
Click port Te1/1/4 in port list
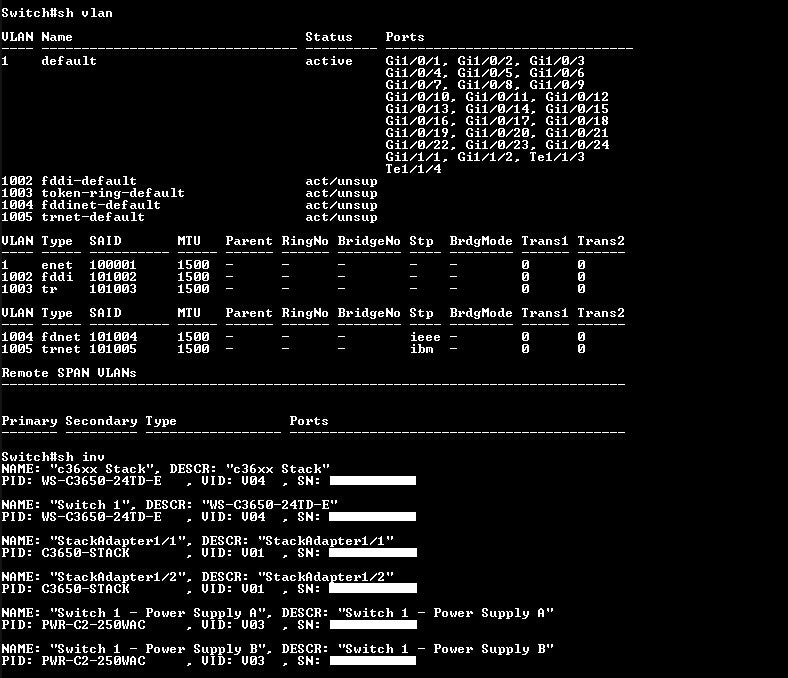pos(413,169)
